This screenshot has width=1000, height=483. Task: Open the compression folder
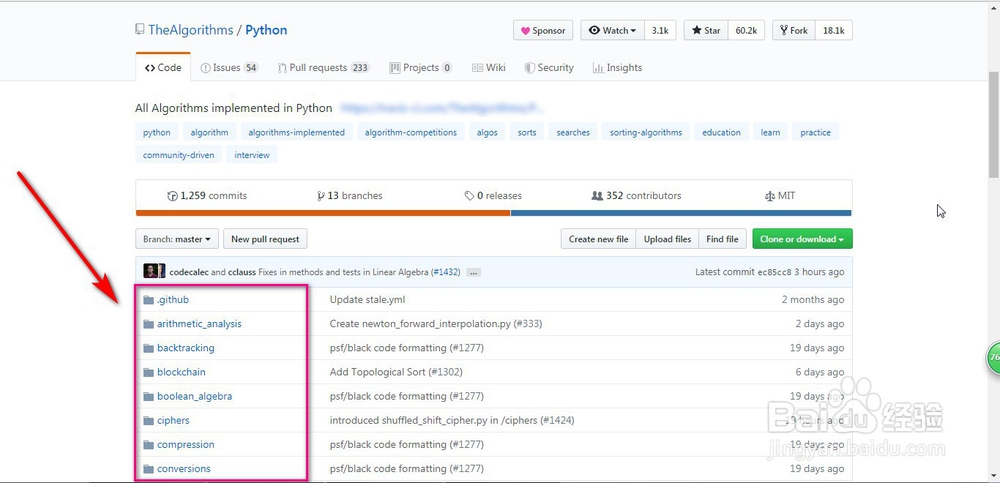186,445
